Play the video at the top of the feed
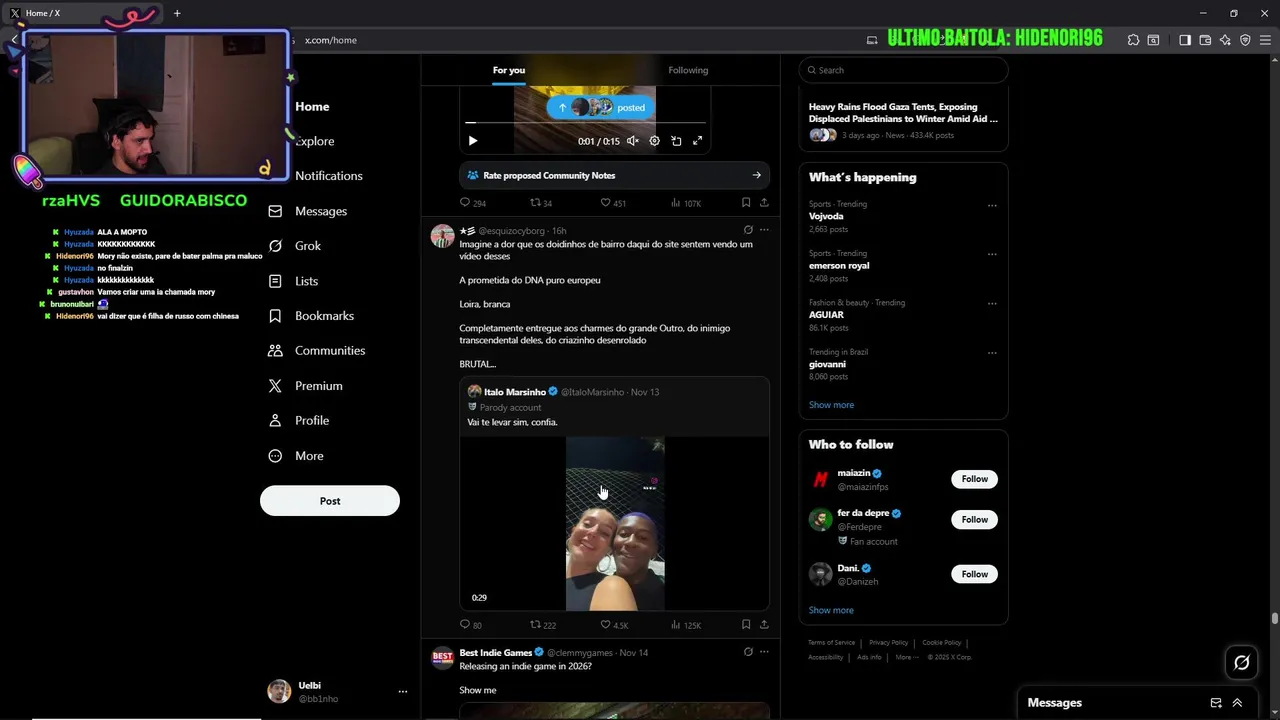This screenshot has height=720, width=1280. click(x=473, y=141)
